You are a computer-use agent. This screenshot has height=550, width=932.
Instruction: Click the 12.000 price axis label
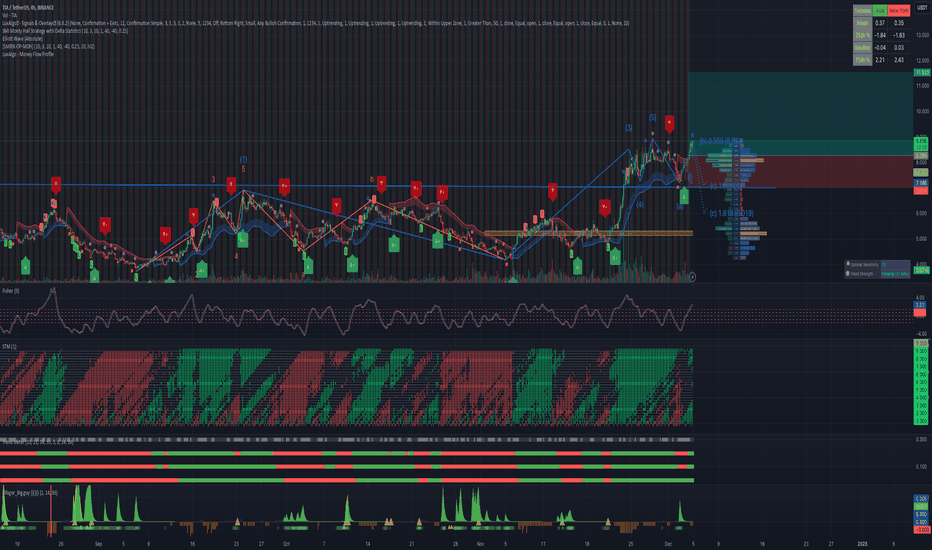pos(922,61)
